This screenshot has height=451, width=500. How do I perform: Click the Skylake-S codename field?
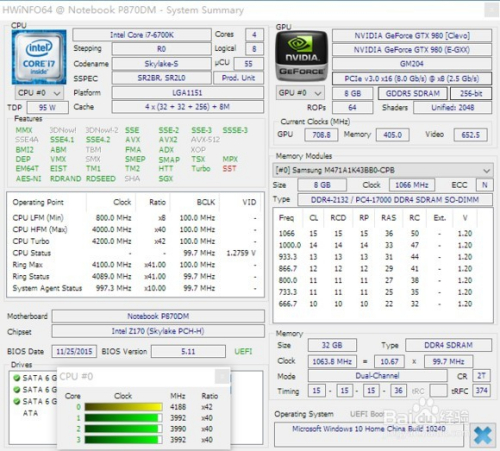(162, 64)
